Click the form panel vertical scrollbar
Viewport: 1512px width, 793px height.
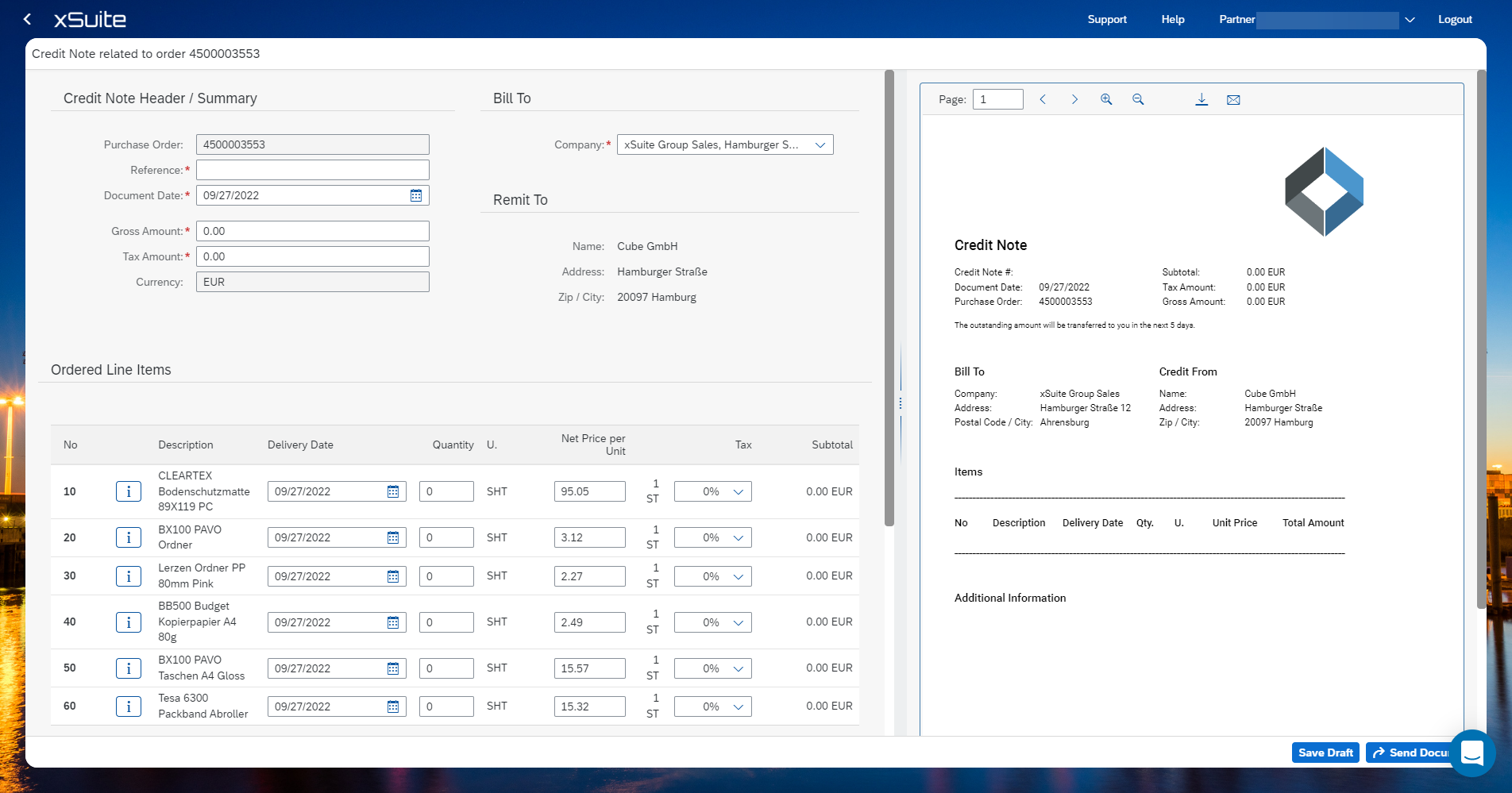[x=889, y=298]
